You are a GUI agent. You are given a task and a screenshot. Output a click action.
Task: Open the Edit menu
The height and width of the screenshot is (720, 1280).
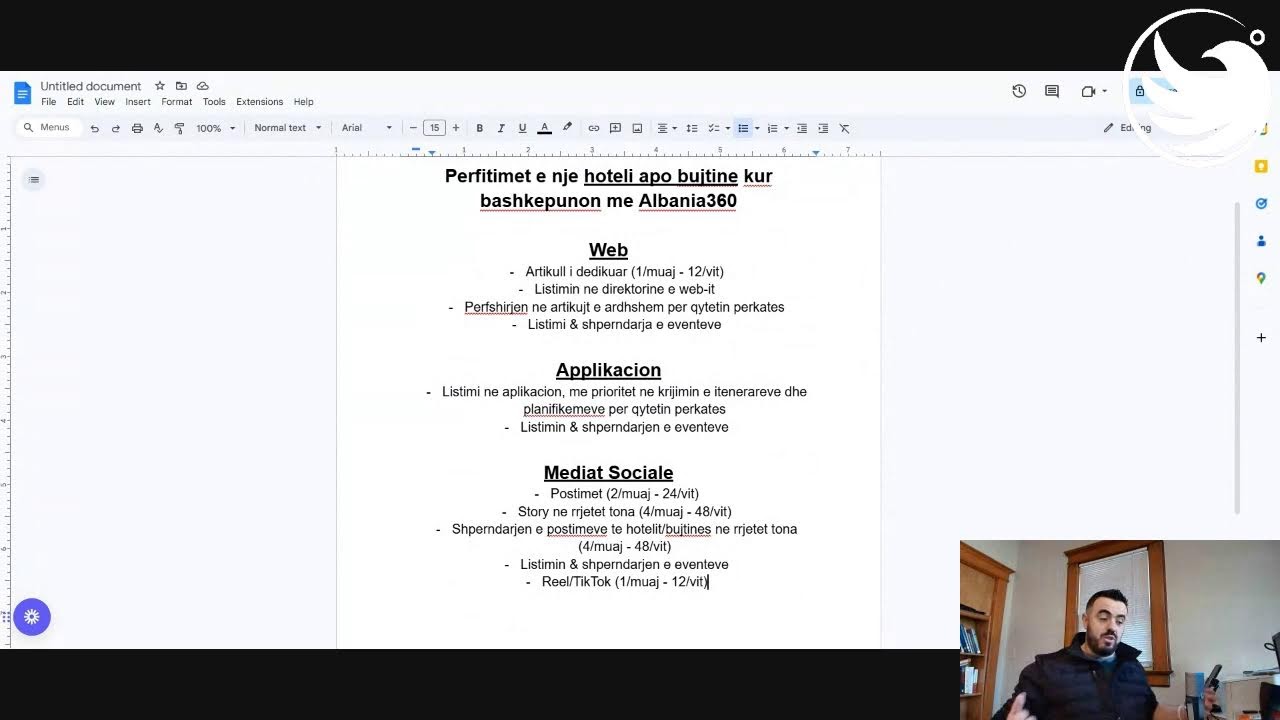[75, 102]
